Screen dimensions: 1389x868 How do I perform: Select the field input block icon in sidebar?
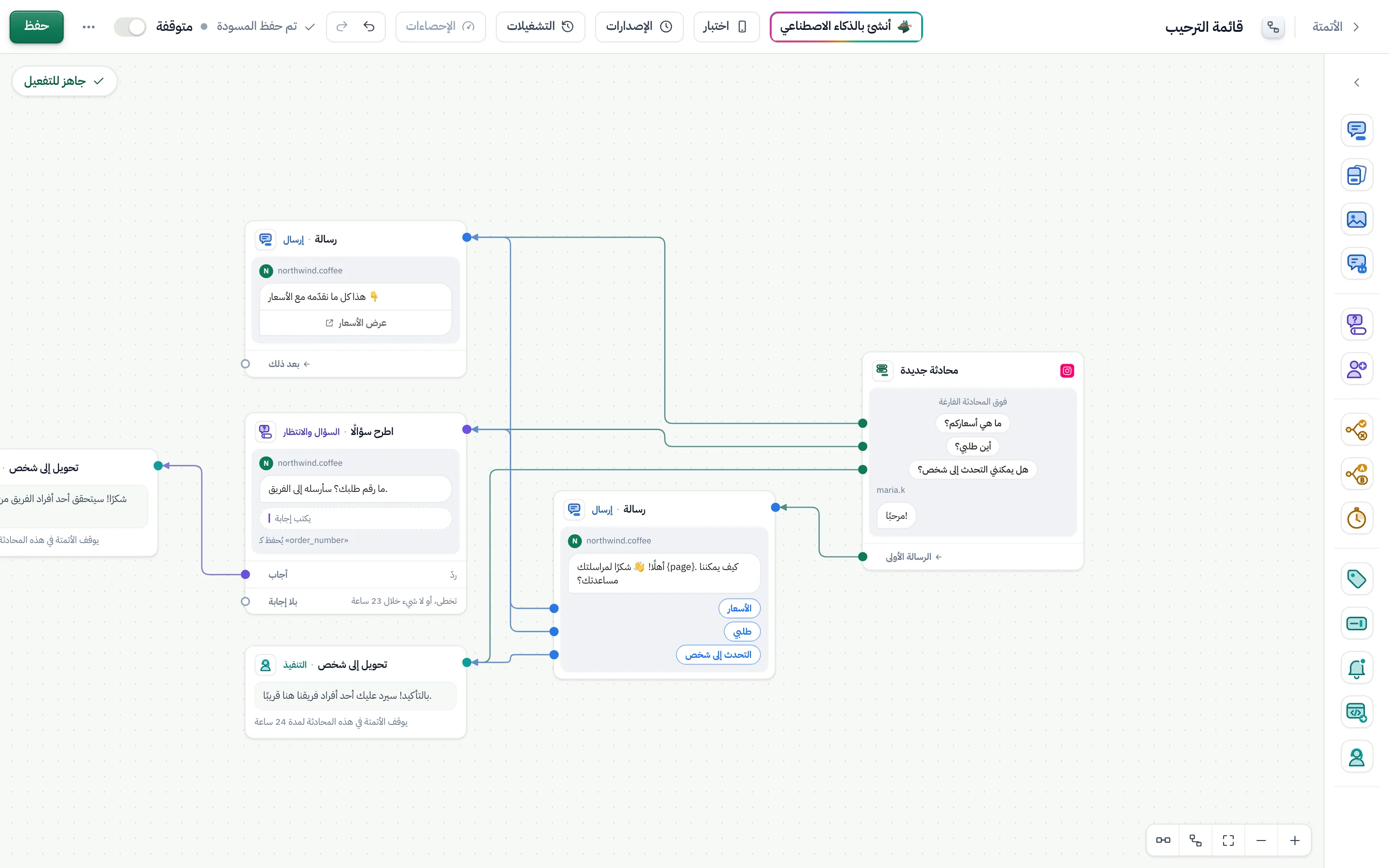point(1357,624)
